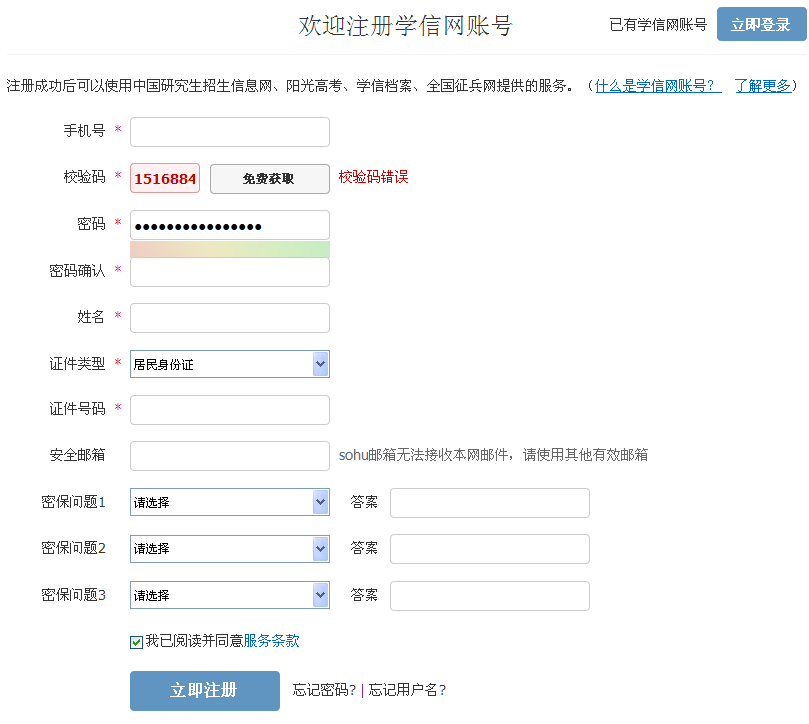Screen dimensions: 809x724
Task: Click the 答案 field for 密保问题3
Action: (490, 596)
